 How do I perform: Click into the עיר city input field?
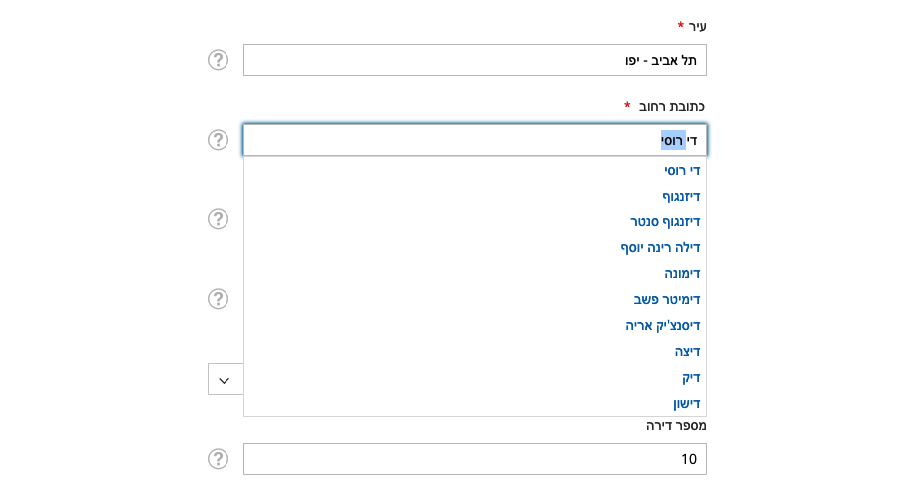474,60
